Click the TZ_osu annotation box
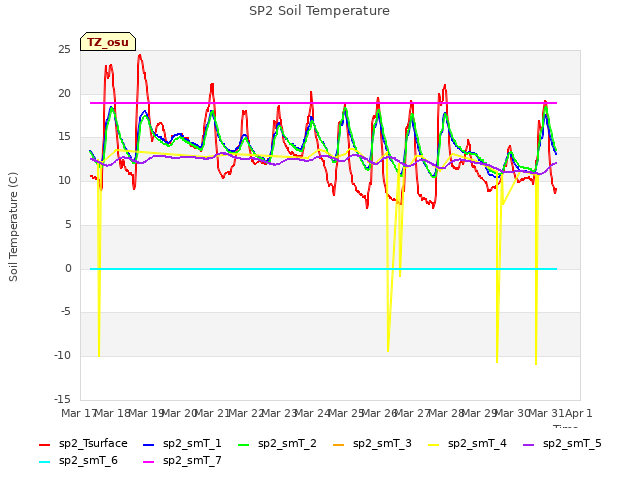Screen dimensions: 640x480 pos(108,42)
